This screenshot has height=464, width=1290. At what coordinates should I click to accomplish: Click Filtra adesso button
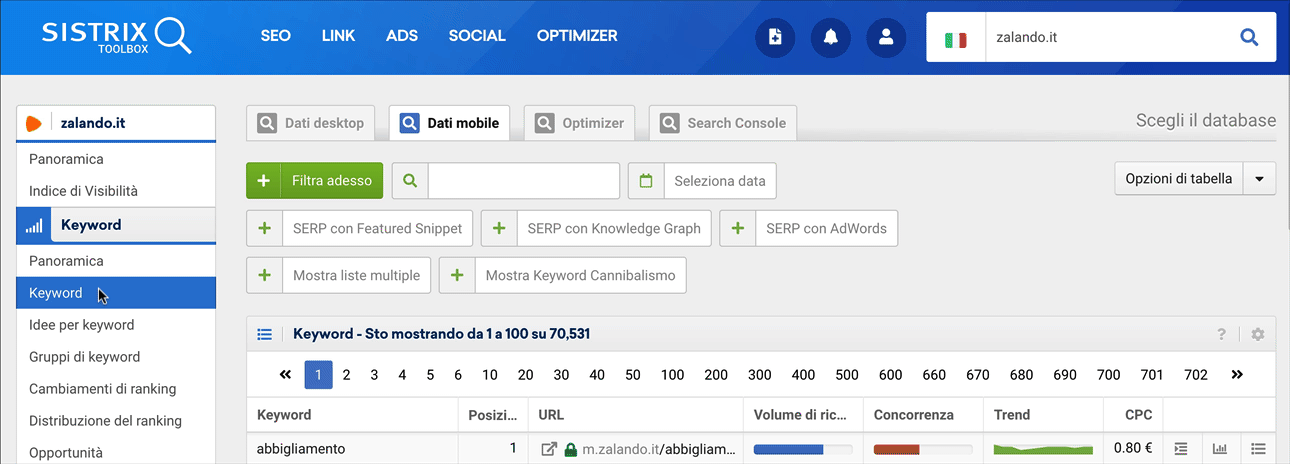(314, 181)
